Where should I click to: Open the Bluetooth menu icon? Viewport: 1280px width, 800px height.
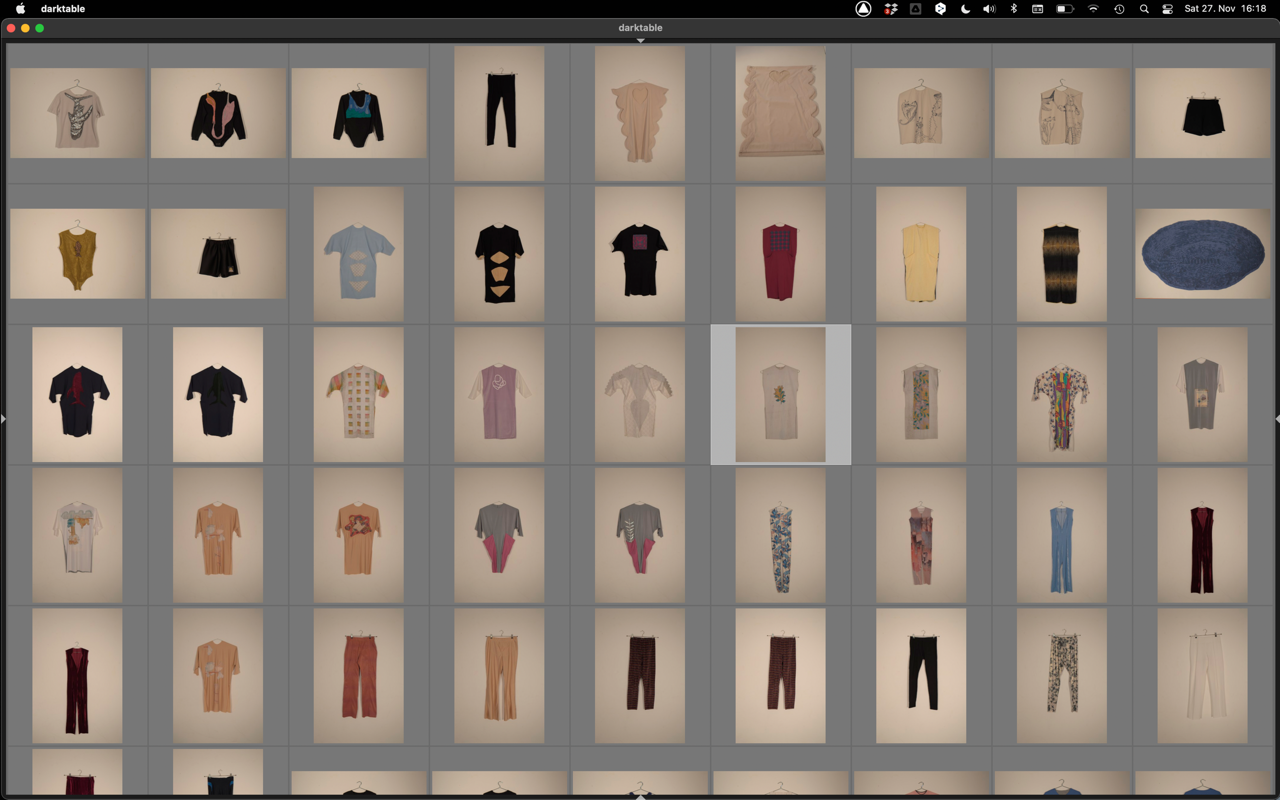1013,9
